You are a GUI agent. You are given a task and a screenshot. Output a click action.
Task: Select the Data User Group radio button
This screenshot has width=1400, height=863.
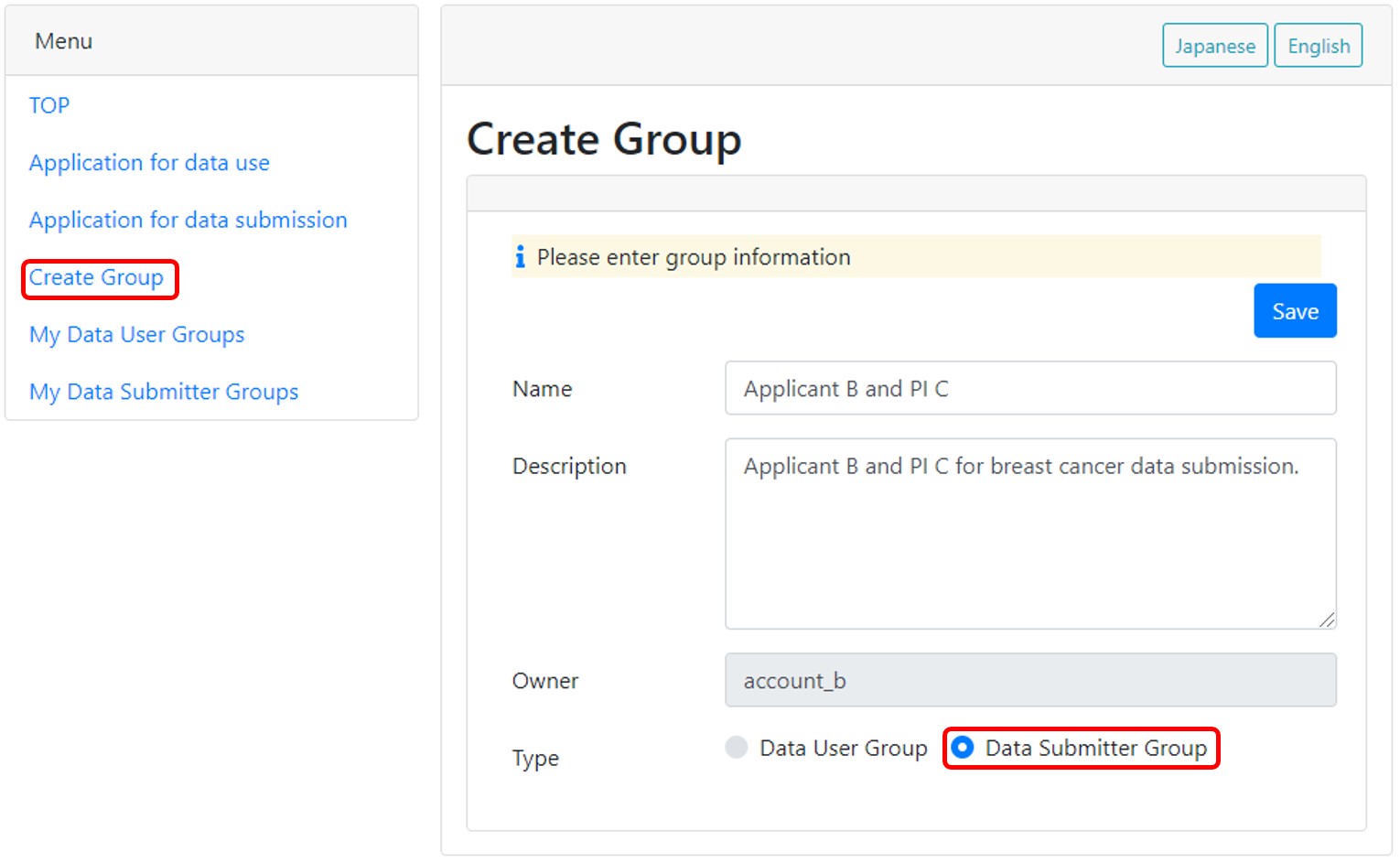point(737,748)
